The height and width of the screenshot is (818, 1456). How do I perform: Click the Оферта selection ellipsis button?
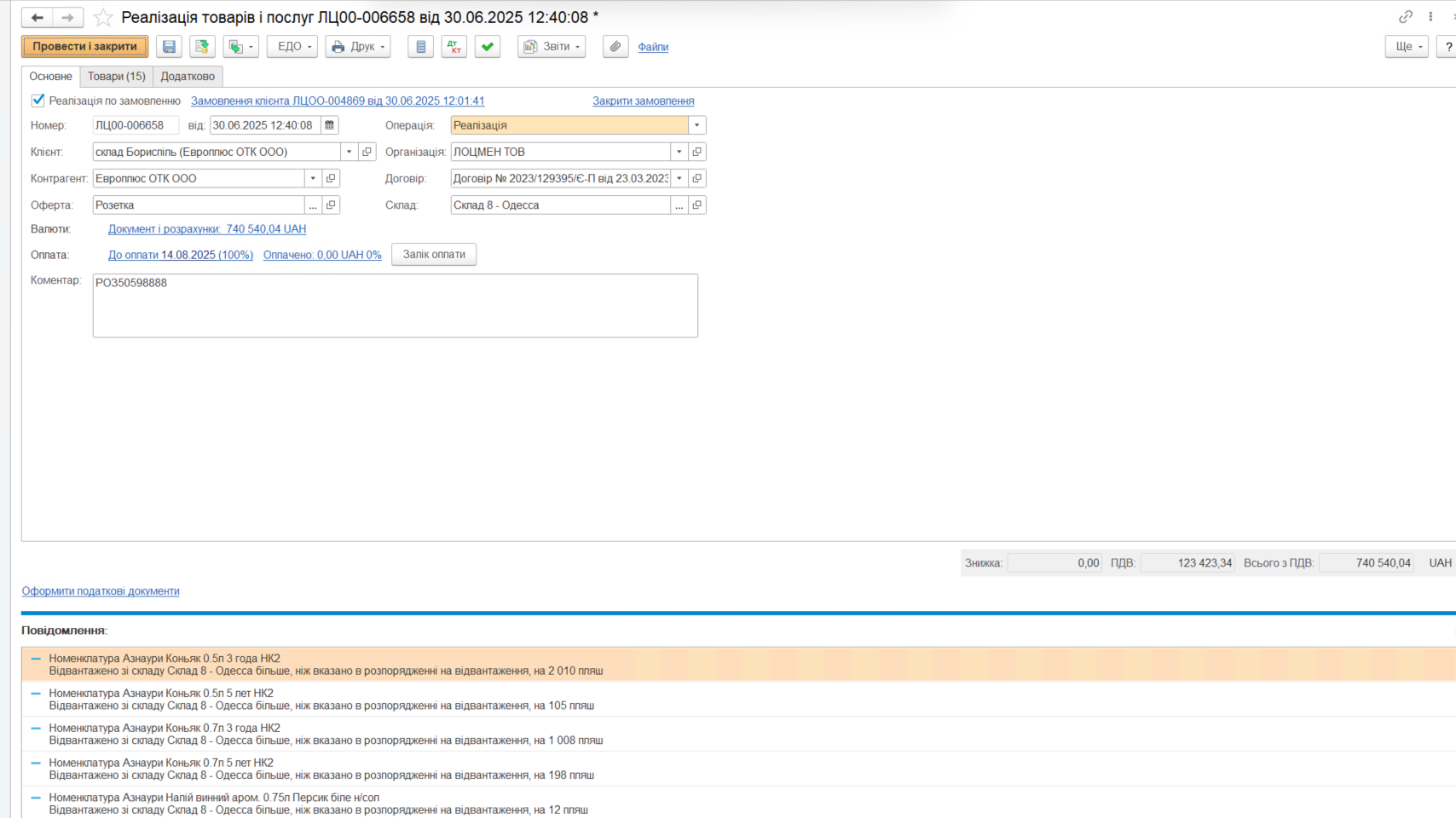pos(313,205)
